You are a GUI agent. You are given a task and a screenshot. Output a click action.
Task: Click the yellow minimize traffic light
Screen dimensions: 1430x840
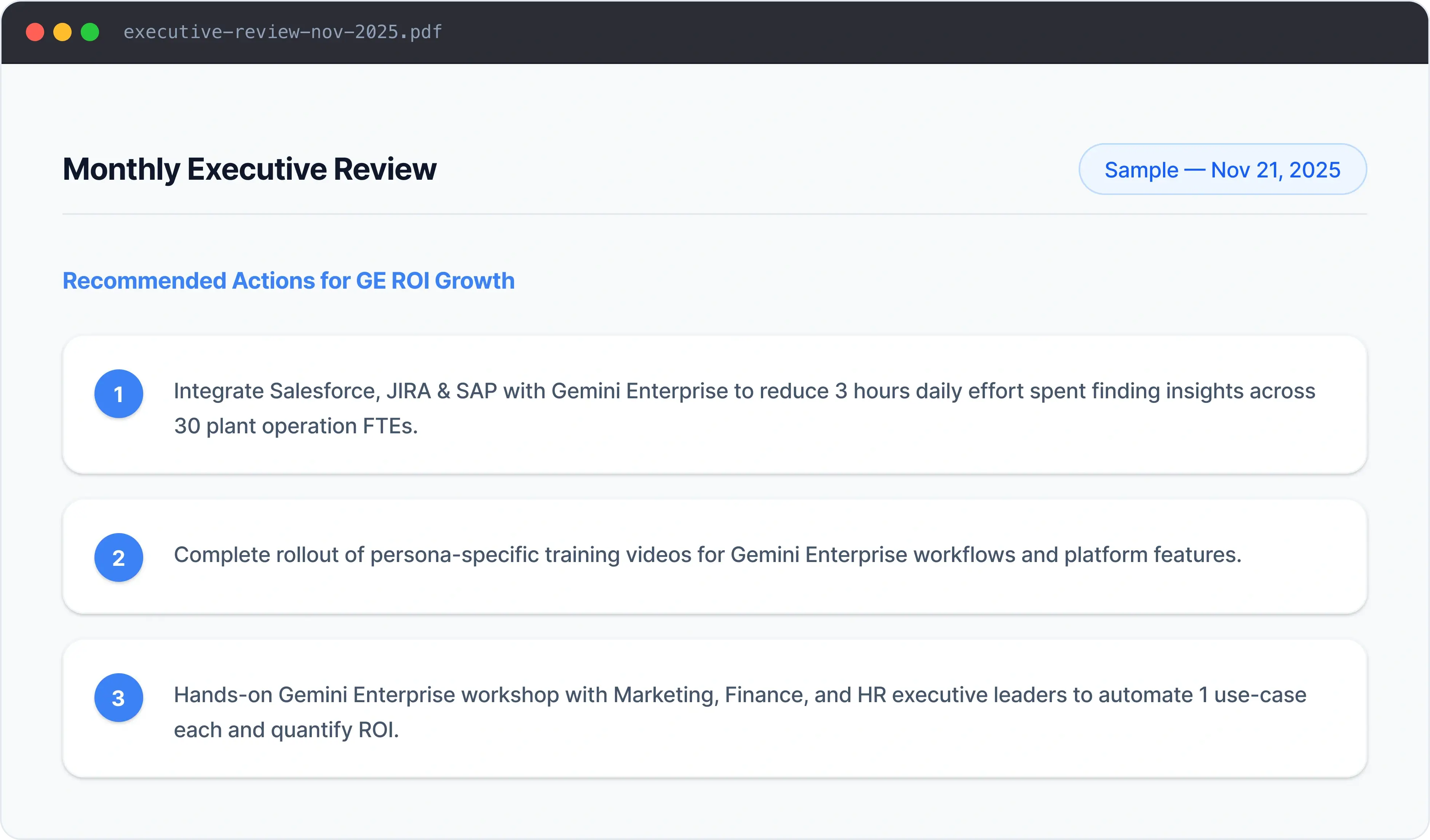coord(62,32)
